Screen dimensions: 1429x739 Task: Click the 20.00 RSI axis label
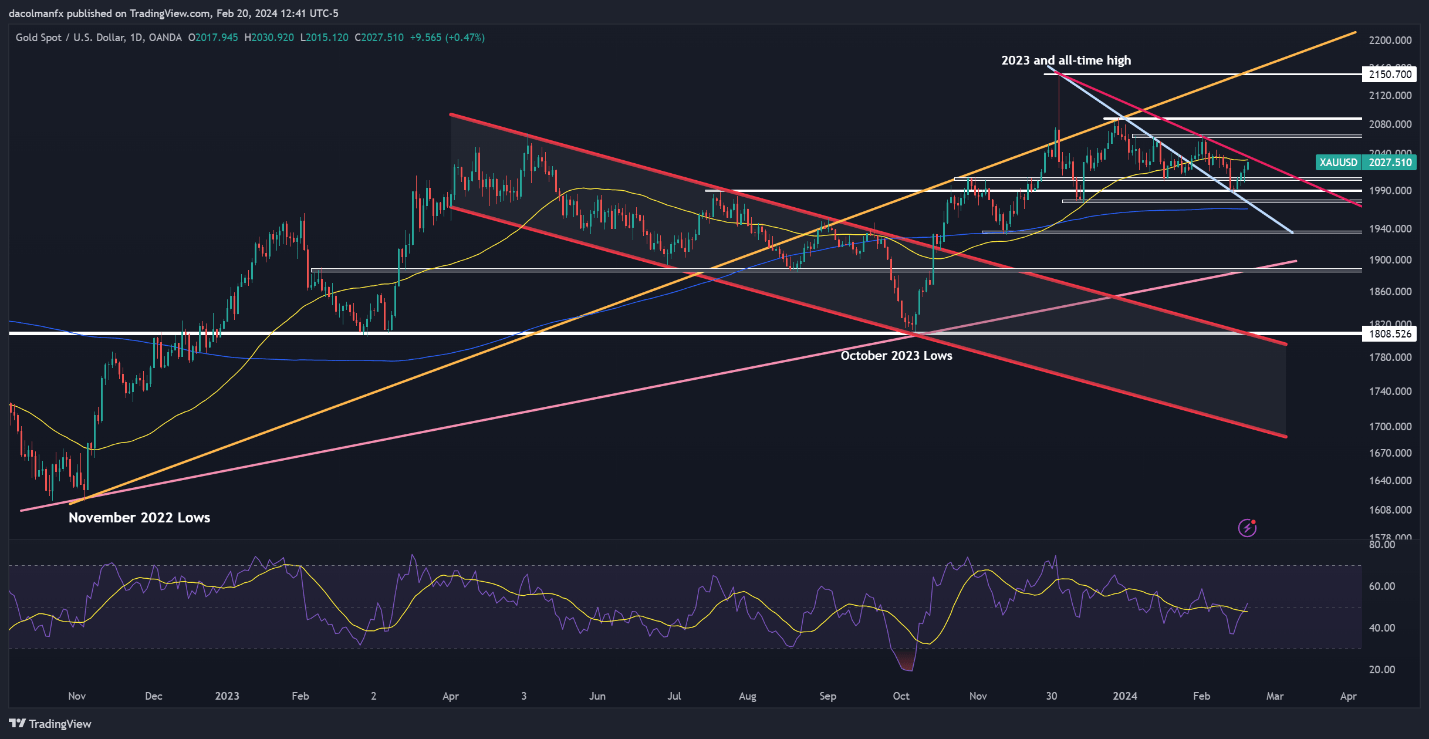click(x=1382, y=670)
